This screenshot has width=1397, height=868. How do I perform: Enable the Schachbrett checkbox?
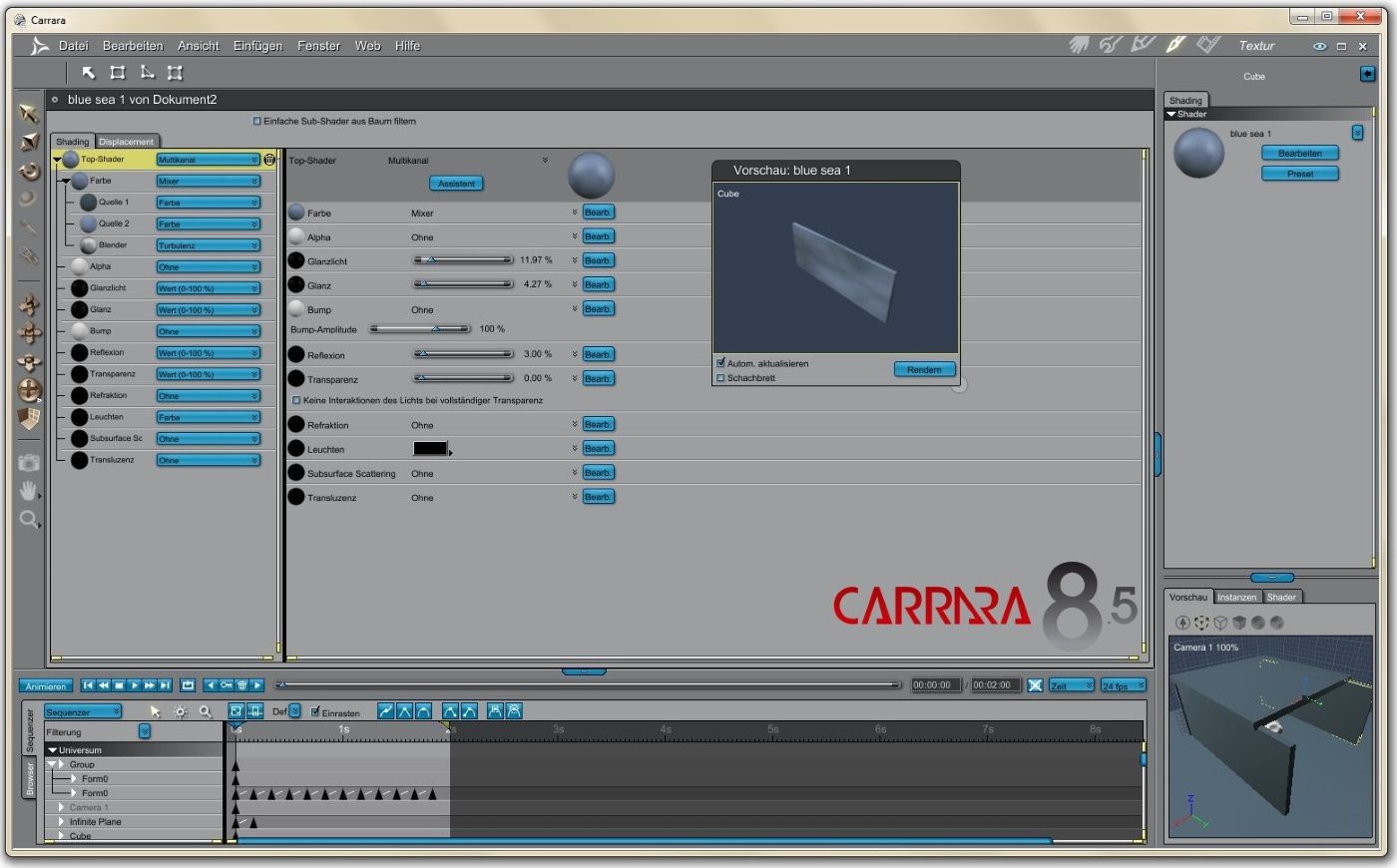[720, 378]
